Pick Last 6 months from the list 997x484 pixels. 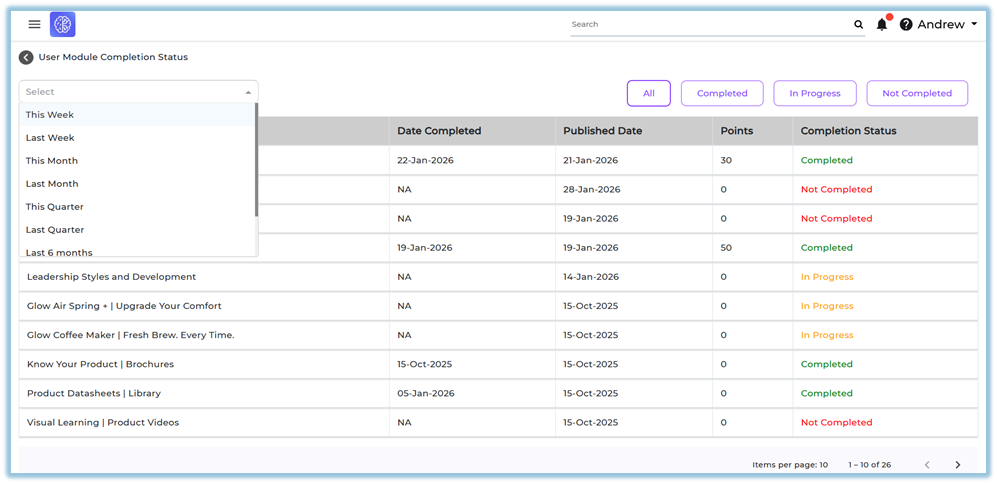click(59, 252)
